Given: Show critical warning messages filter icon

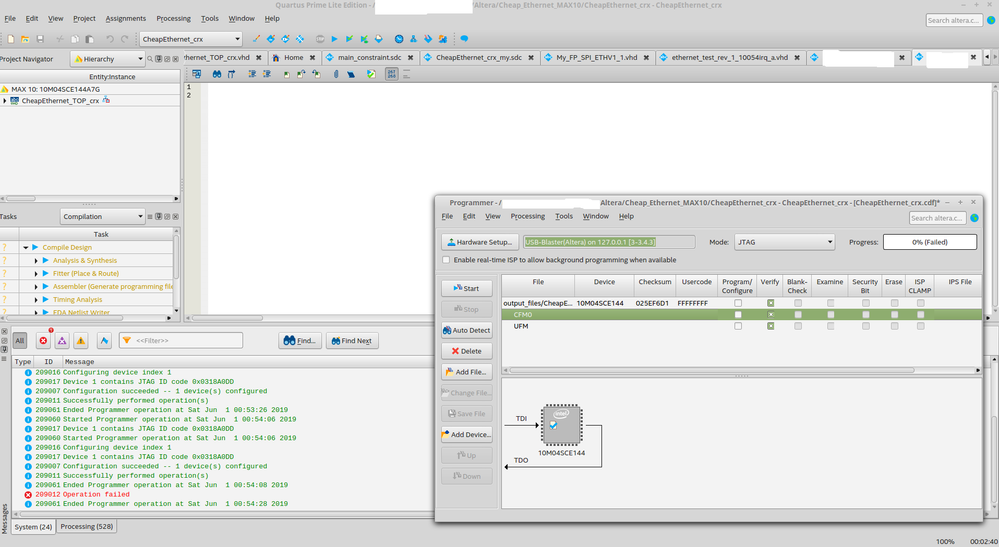Looking at the screenshot, I should pos(62,341).
